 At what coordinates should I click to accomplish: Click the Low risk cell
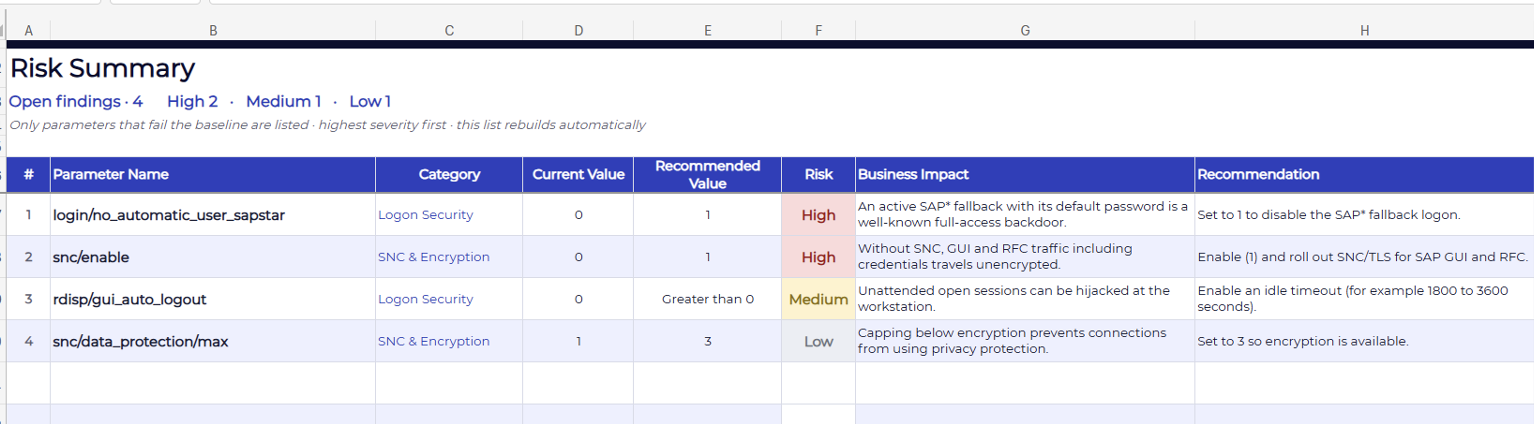coord(818,341)
